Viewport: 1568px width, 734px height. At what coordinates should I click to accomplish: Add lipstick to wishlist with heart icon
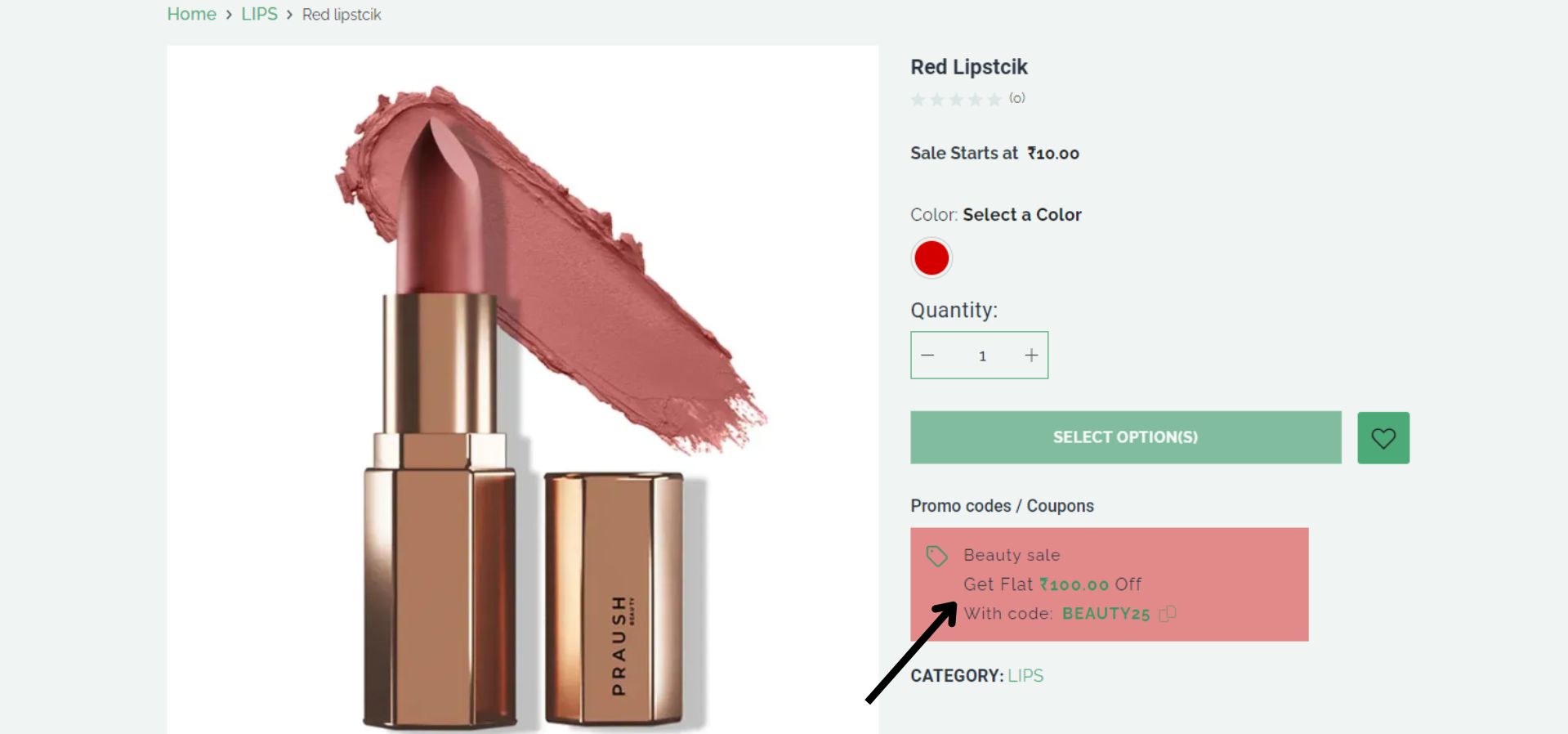pos(1383,438)
